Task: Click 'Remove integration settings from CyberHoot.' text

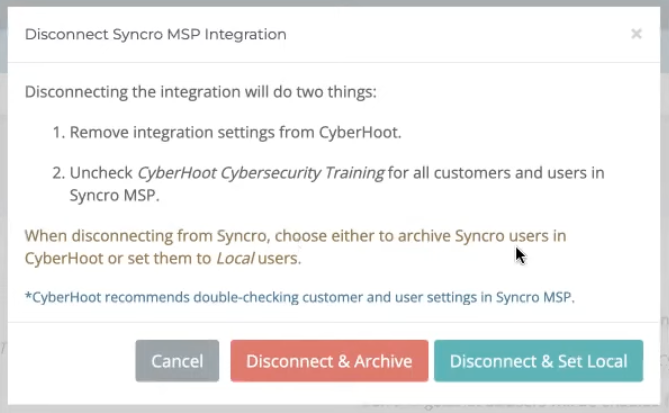Action: [236, 132]
